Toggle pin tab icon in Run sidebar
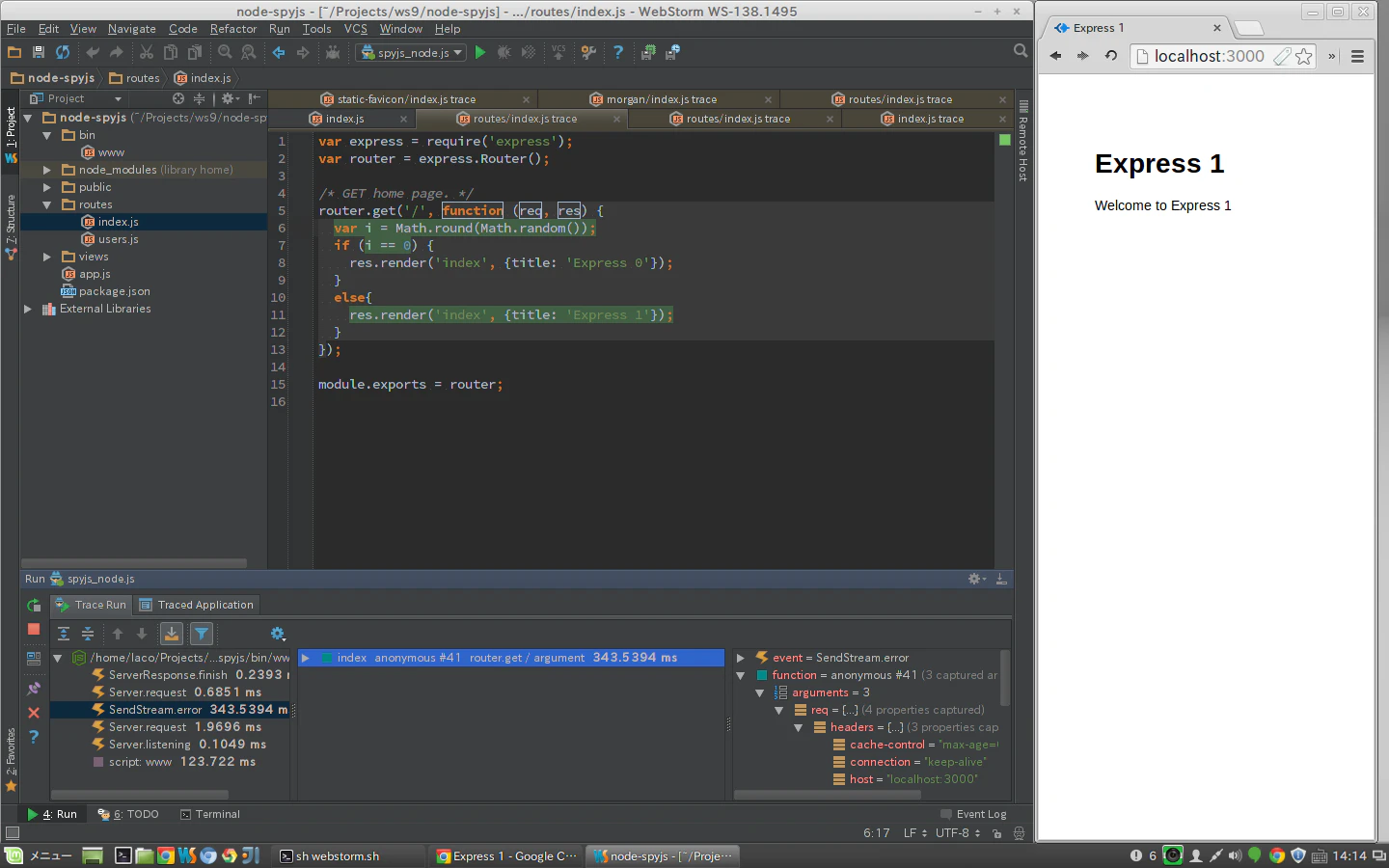Screen dimensions: 1389x868 click(x=34, y=689)
